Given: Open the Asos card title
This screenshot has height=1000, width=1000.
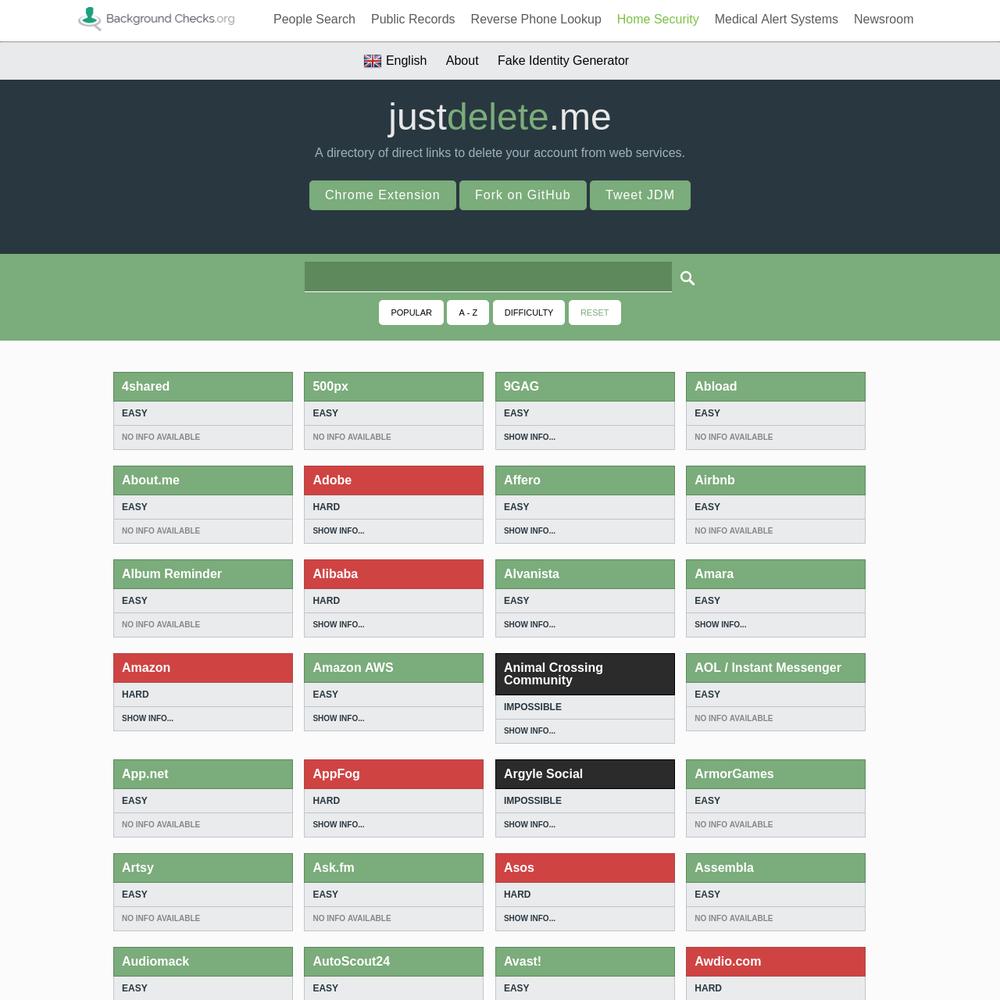Looking at the screenshot, I should click(584, 868).
